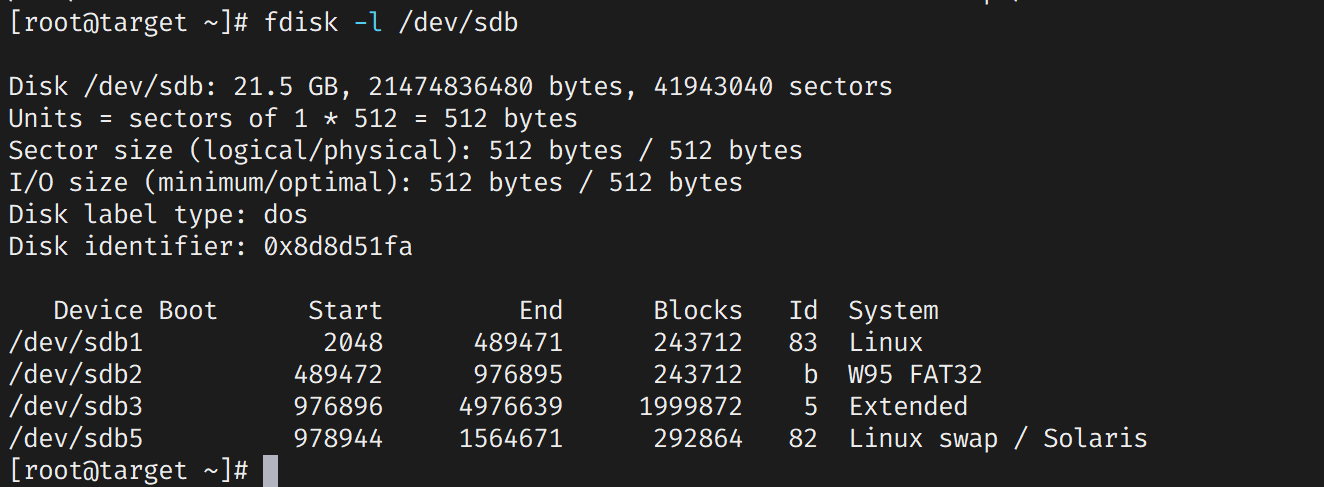1324x487 pixels.
Task: Click the /dev/sdb5 device name
Action: [x=76, y=439]
